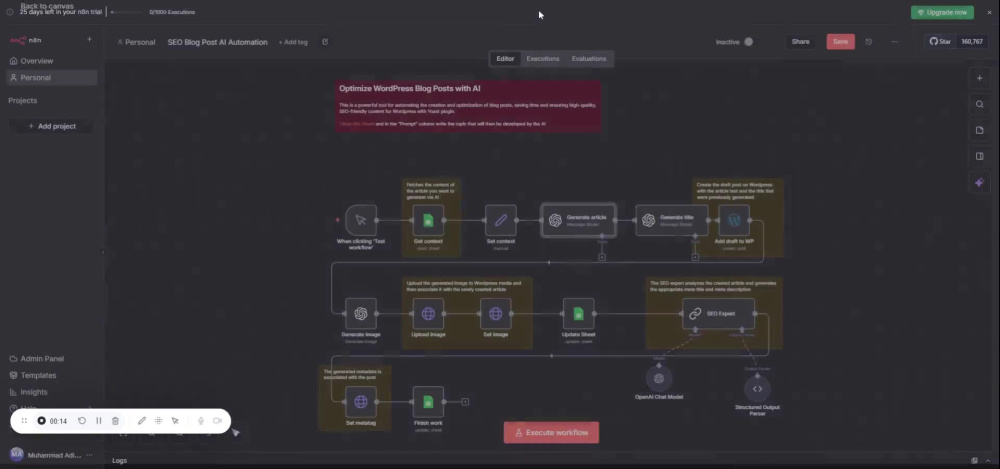Open the Generate article OpenAI node
This screenshot has width=1000, height=469.
[578, 220]
